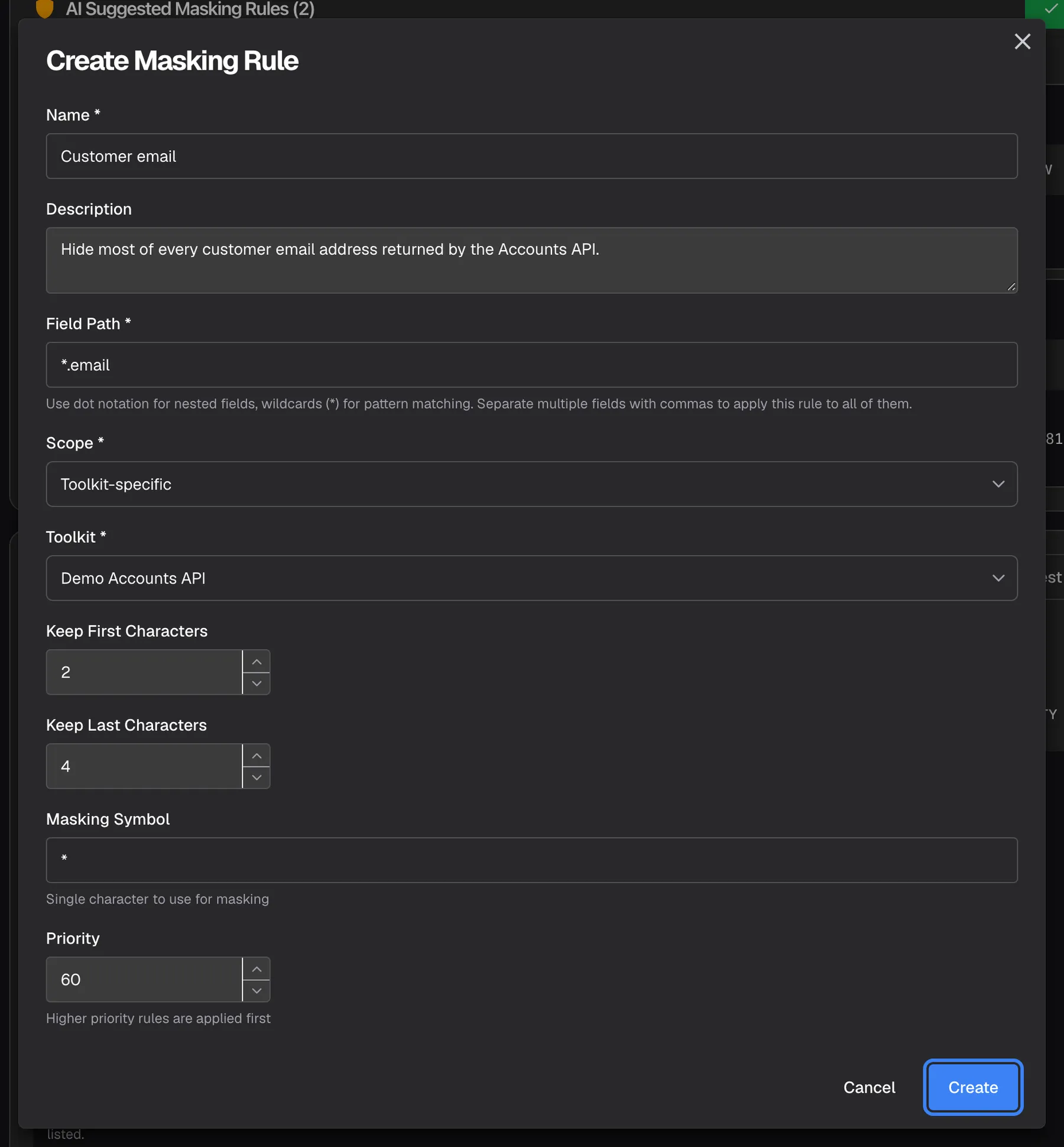Decrease the Priority value
This screenshot has height=1147, width=1064.
tap(257, 991)
